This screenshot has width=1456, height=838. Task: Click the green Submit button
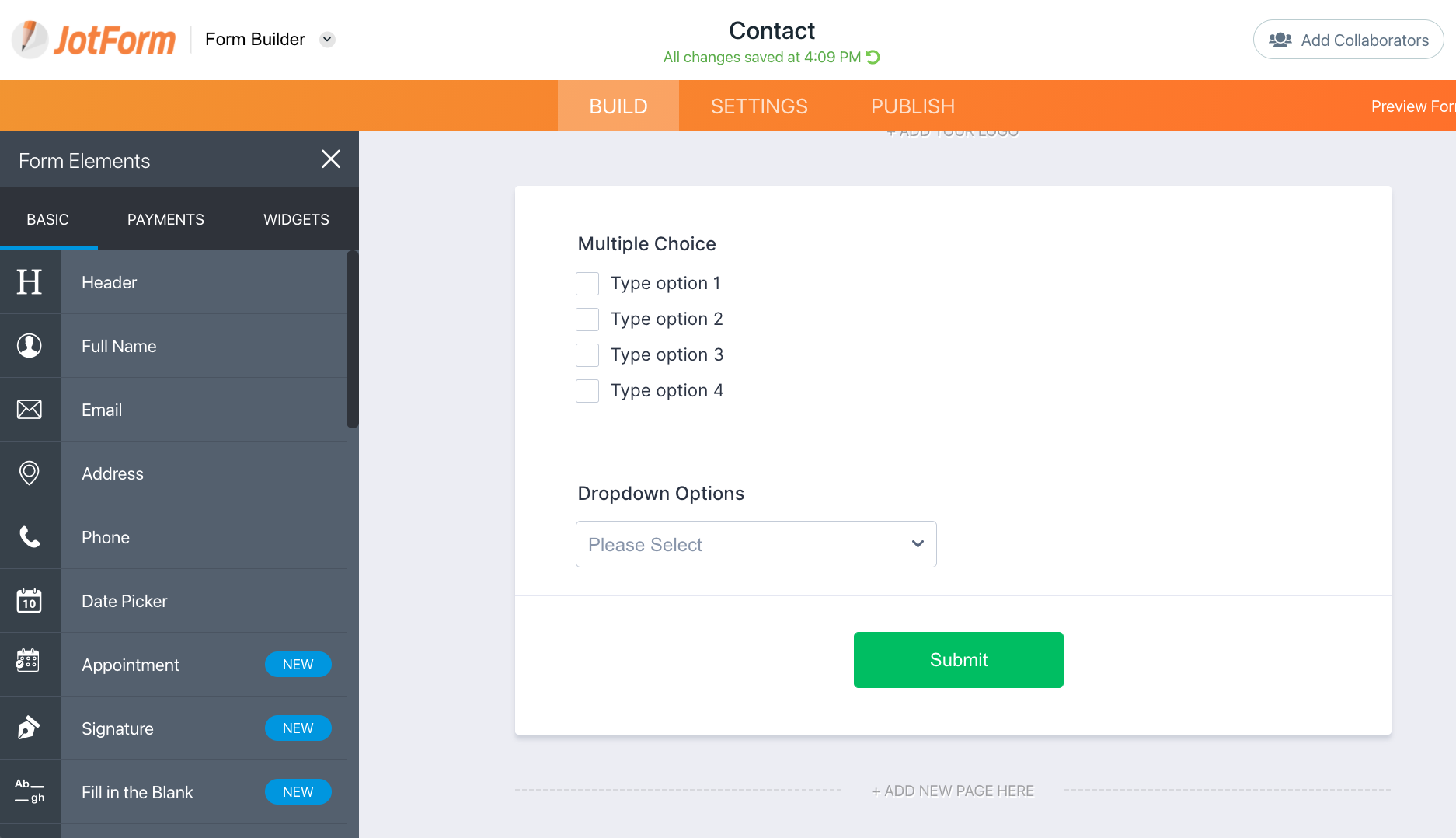(x=958, y=660)
